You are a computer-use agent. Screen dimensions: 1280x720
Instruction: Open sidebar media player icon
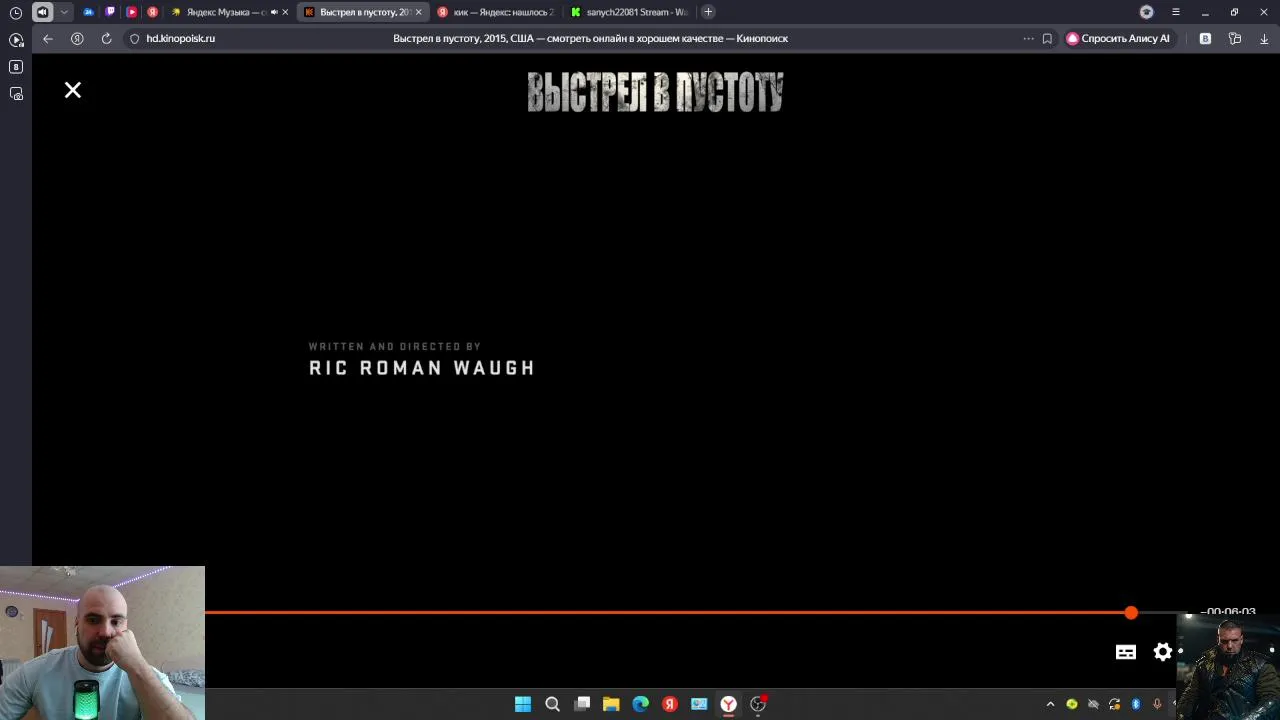pos(16,40)
